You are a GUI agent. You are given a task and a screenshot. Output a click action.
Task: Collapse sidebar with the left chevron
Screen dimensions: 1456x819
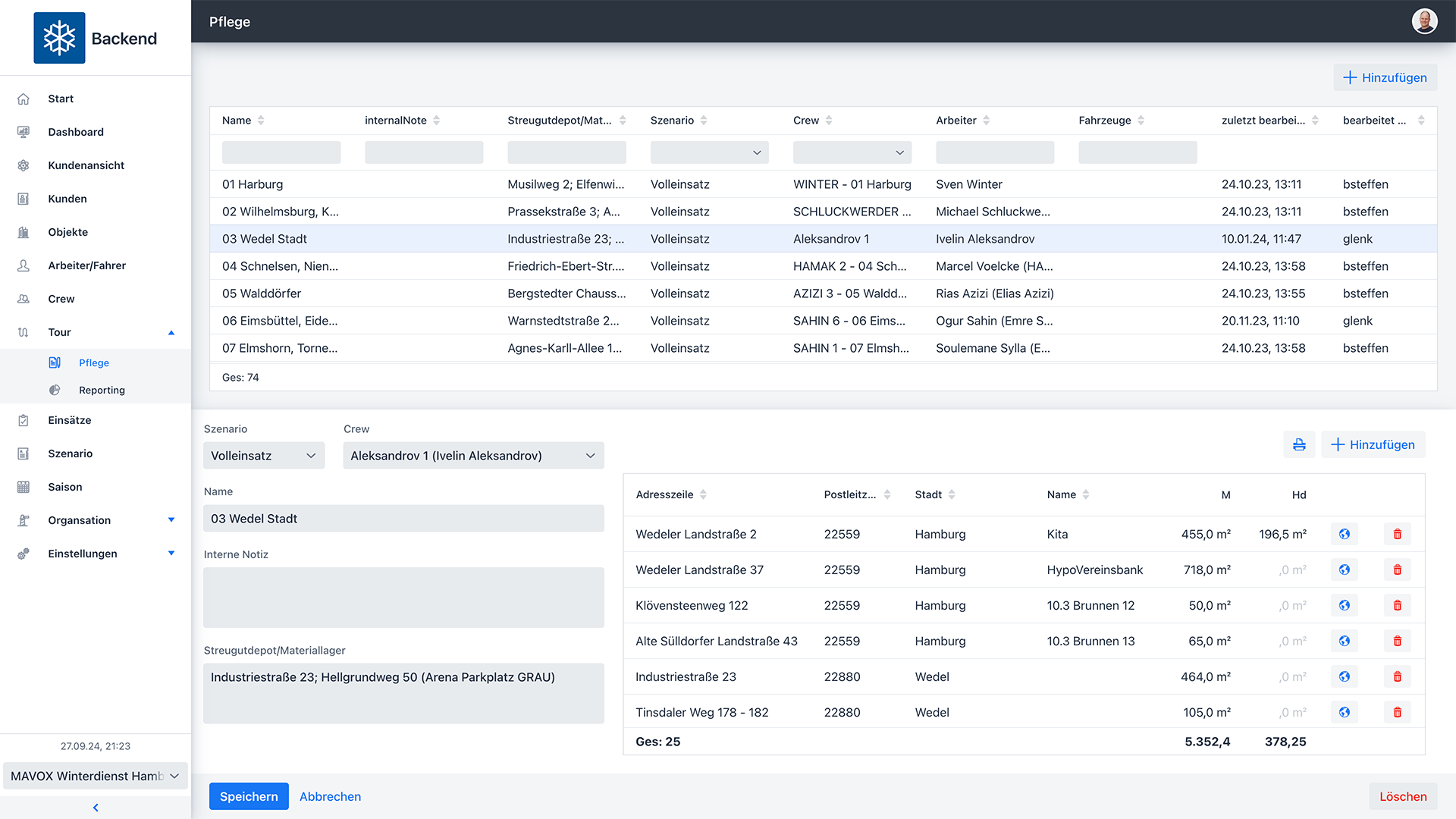point(96,808)
